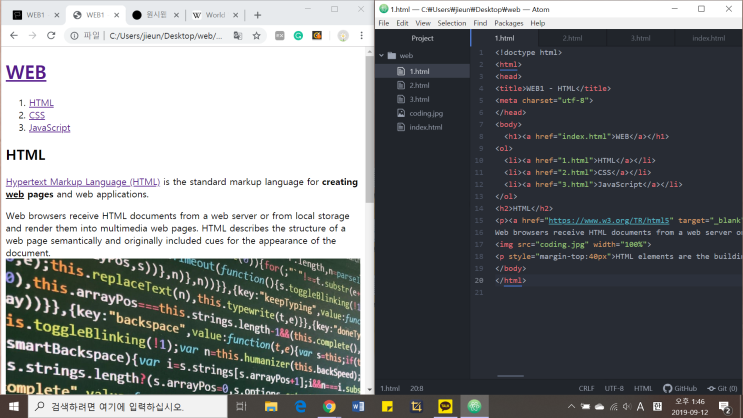Screen dimensions: 743x418
Task: Open File Explorer from taskbar
Action: (271, 406)
